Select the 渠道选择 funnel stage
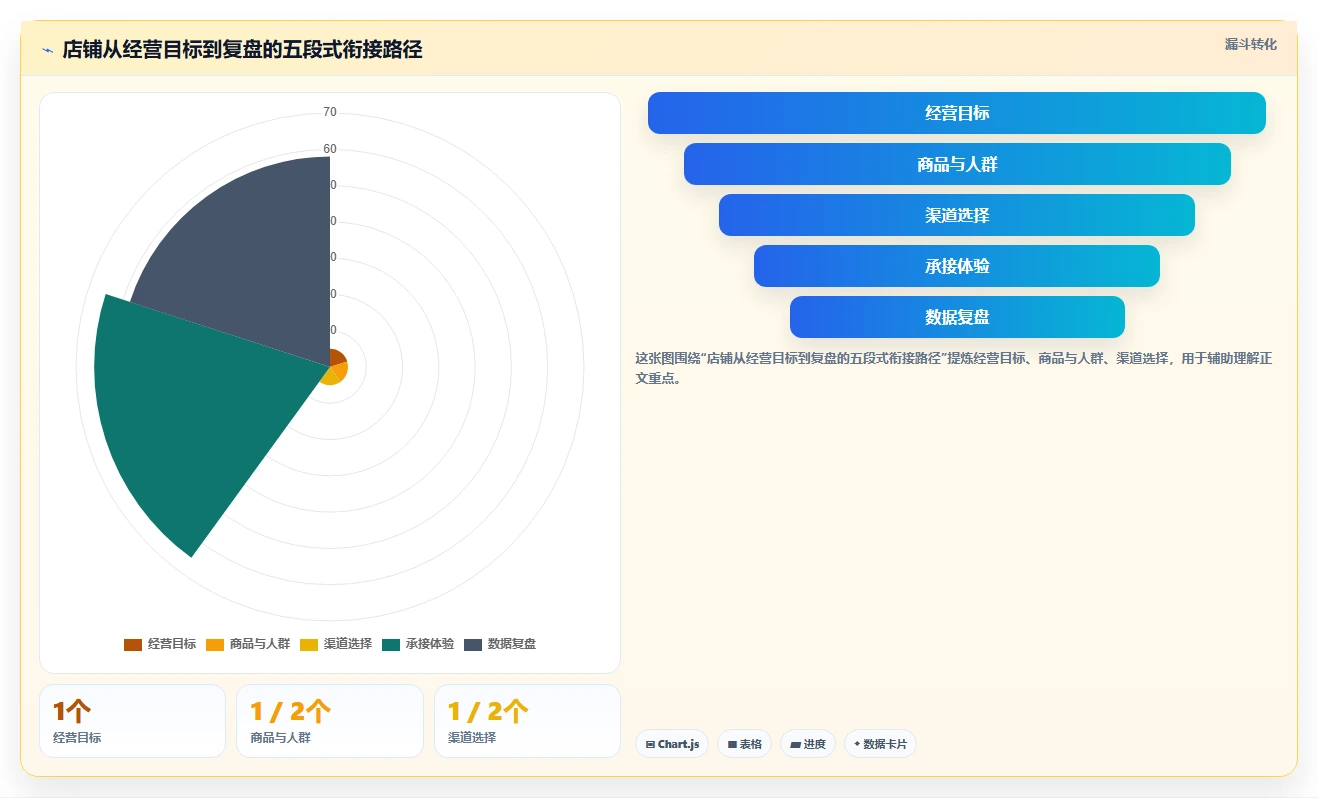 coord(957,215)
